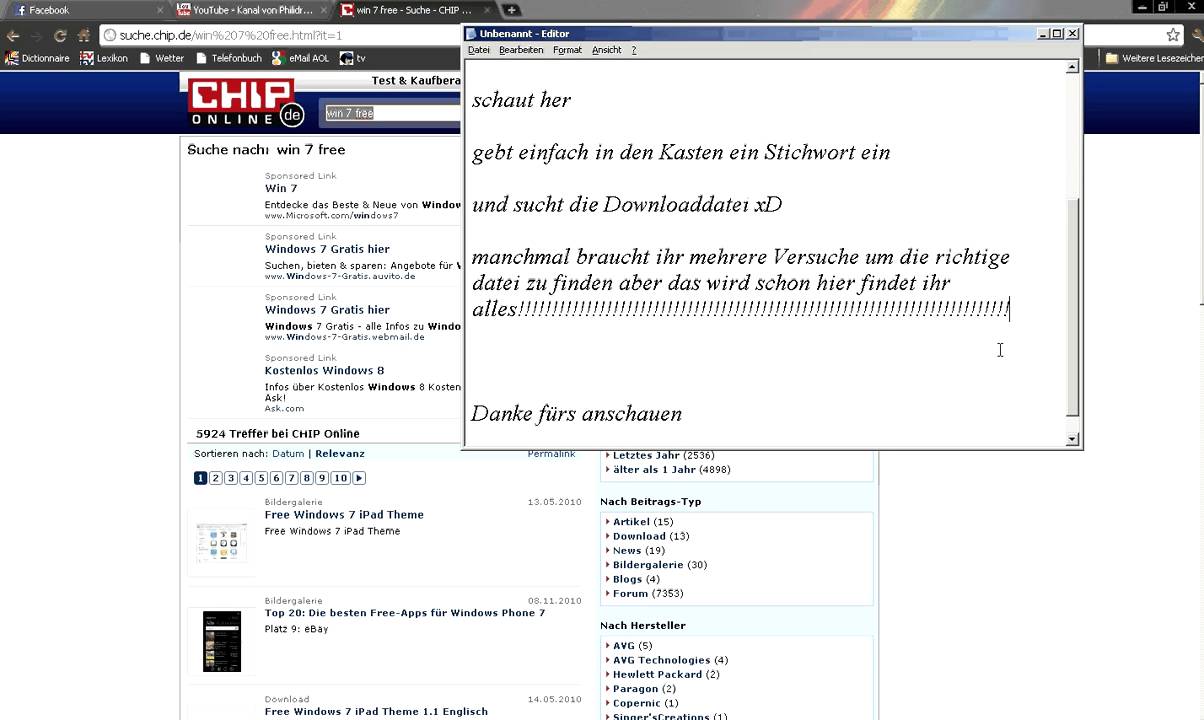Screen dimensions: 1204x720
Task: Open the ? help menu in Editor
Action: tap(634, 50)
